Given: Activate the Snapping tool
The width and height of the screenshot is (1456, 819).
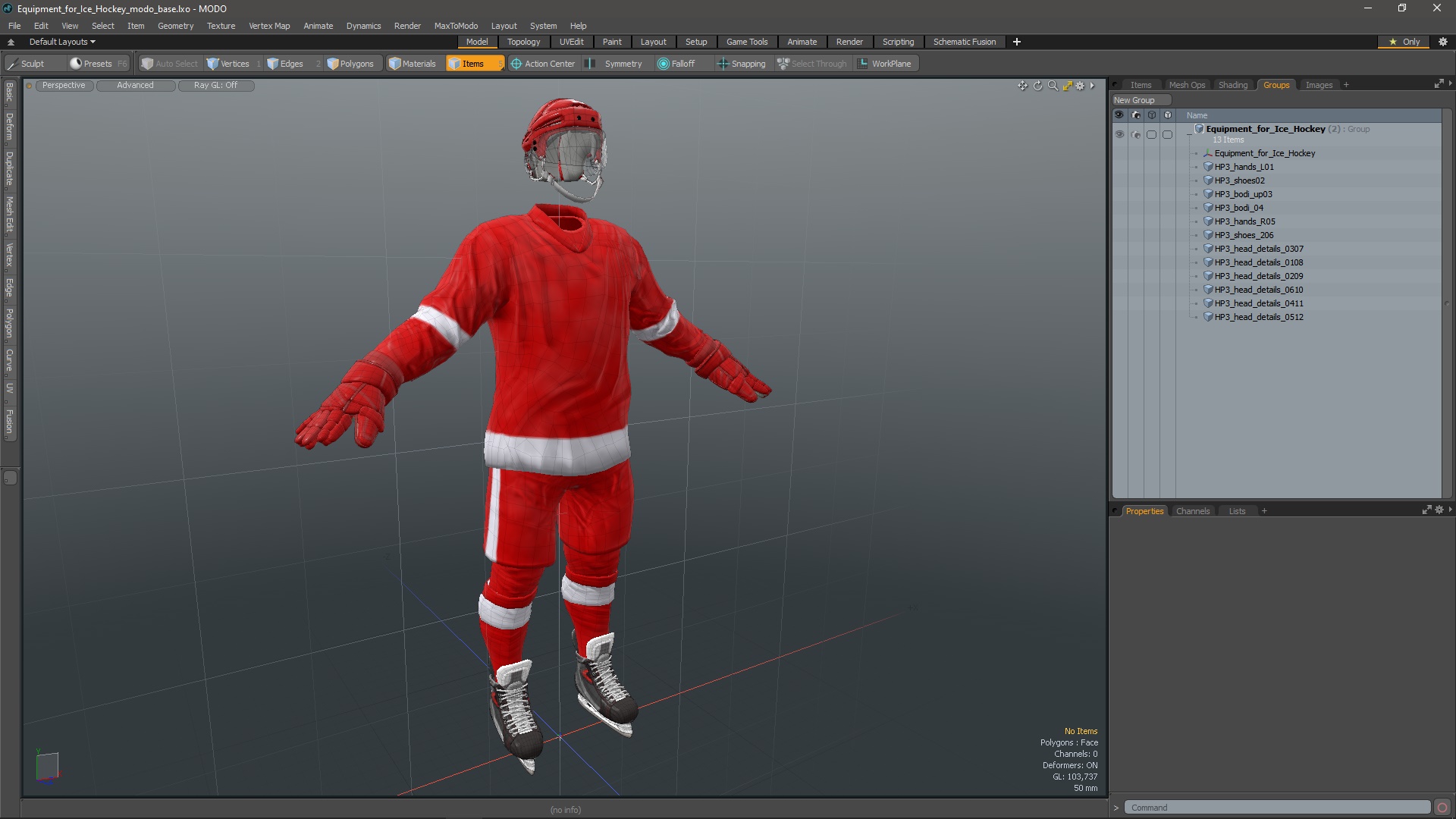Looking at the screenshot, I should (742, 64).
